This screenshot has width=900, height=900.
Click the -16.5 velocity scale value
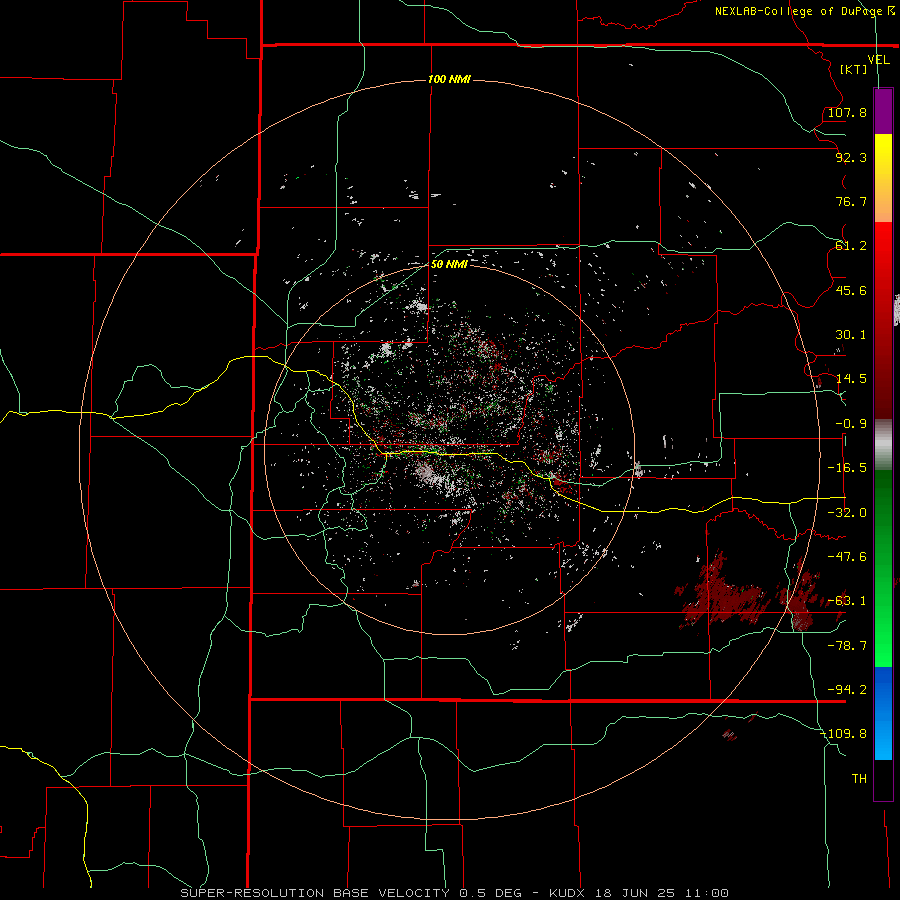click(847, 468)
